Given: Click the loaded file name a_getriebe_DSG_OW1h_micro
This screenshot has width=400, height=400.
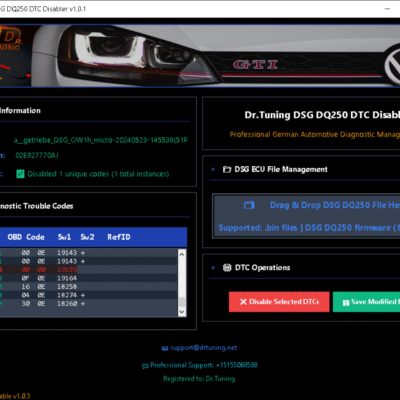Looking at the screenshot, I should (x=100, y=140).
